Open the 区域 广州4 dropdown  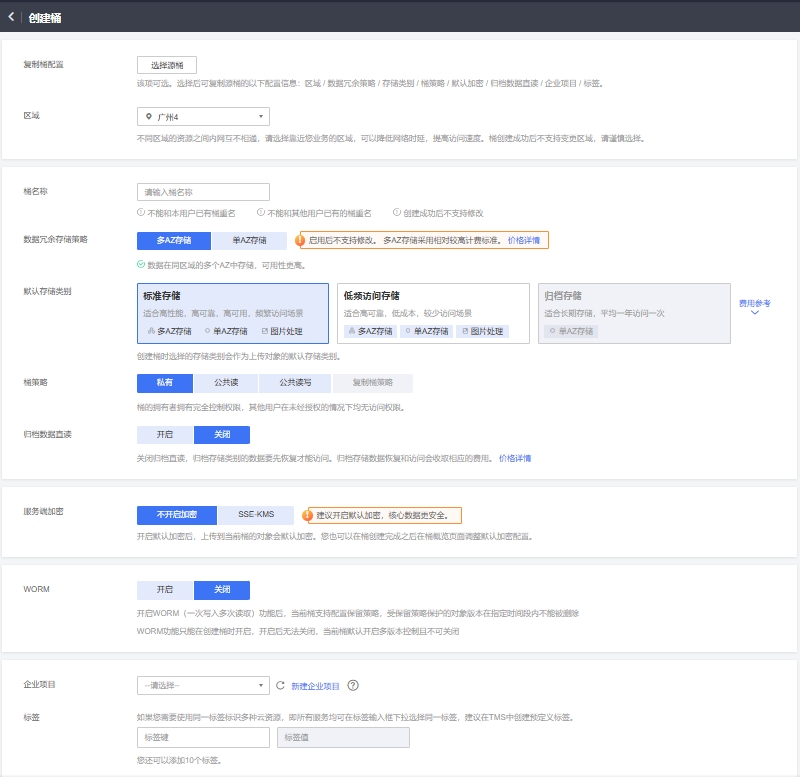pyautogui.click(x=203, y=117)
